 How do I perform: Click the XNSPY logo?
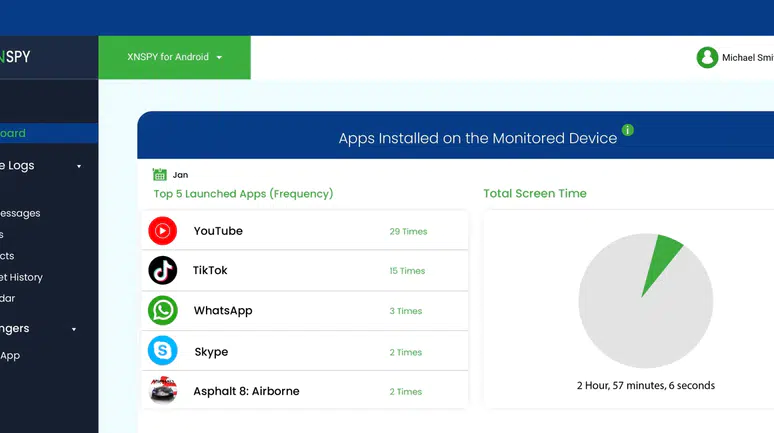[x=15, y=57]
